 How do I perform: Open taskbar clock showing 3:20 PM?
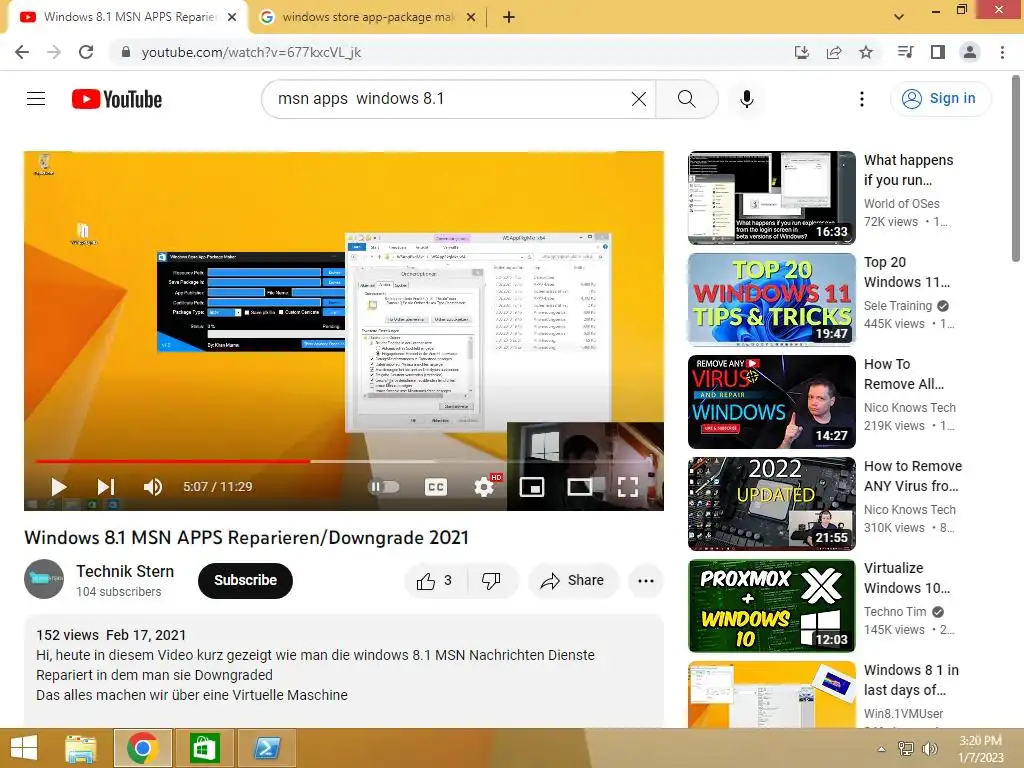coord(980,749)
